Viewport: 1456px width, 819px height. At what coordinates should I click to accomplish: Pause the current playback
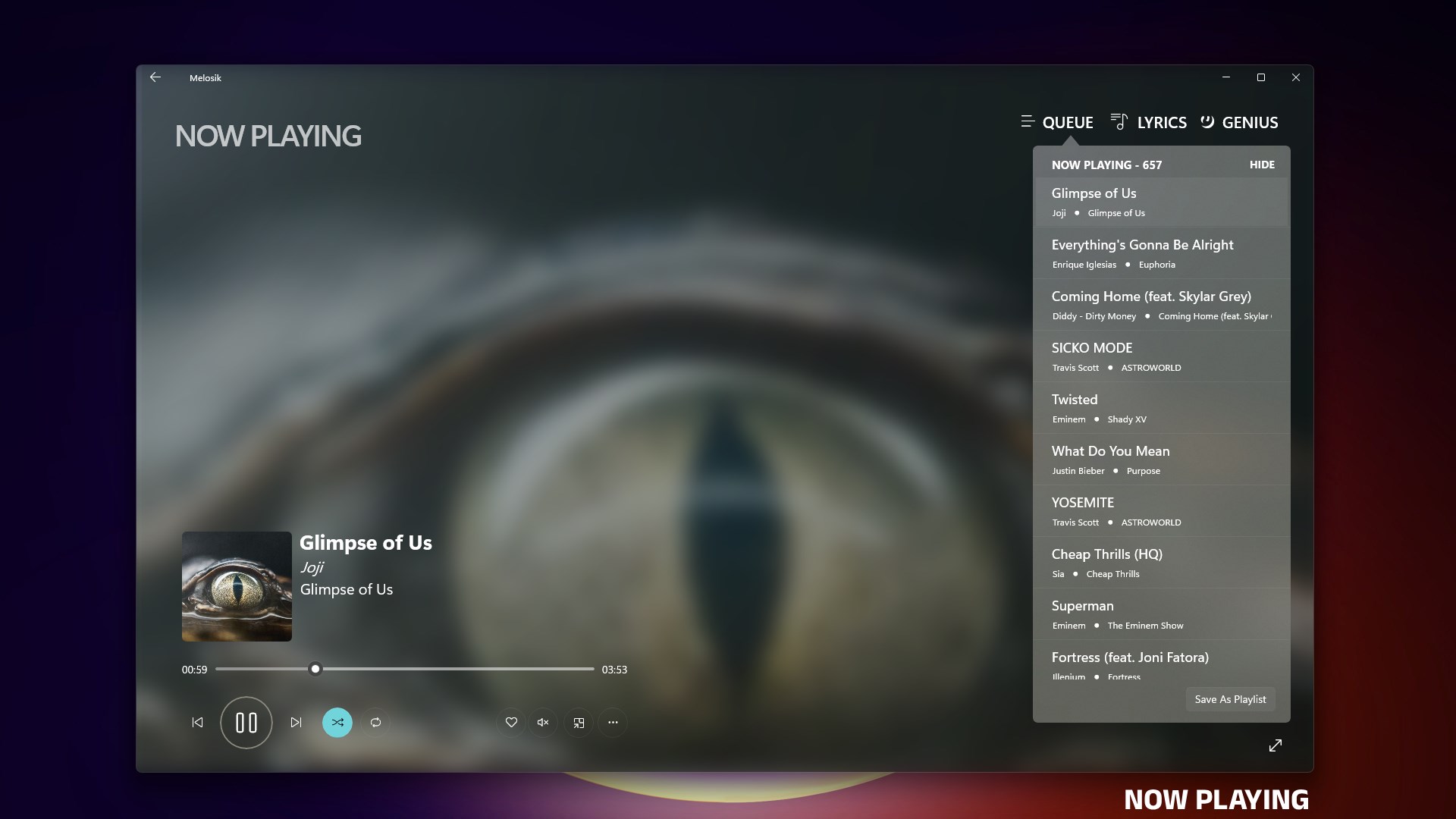[x=246, y=722]
